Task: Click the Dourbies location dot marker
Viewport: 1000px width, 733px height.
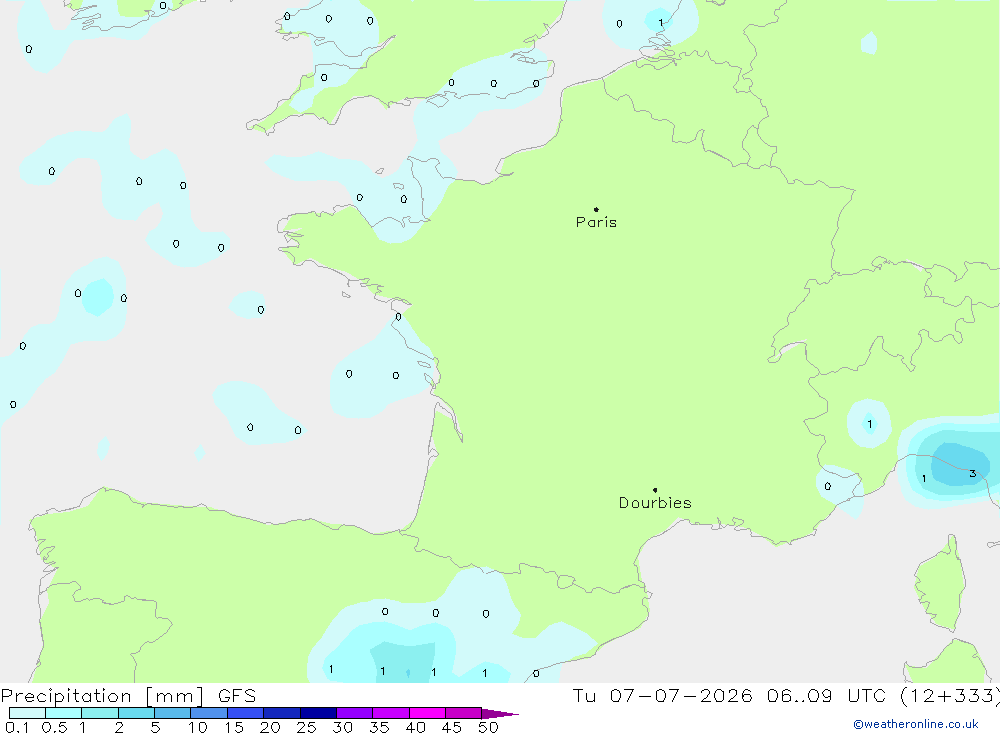Action: [x=655, y=490]
